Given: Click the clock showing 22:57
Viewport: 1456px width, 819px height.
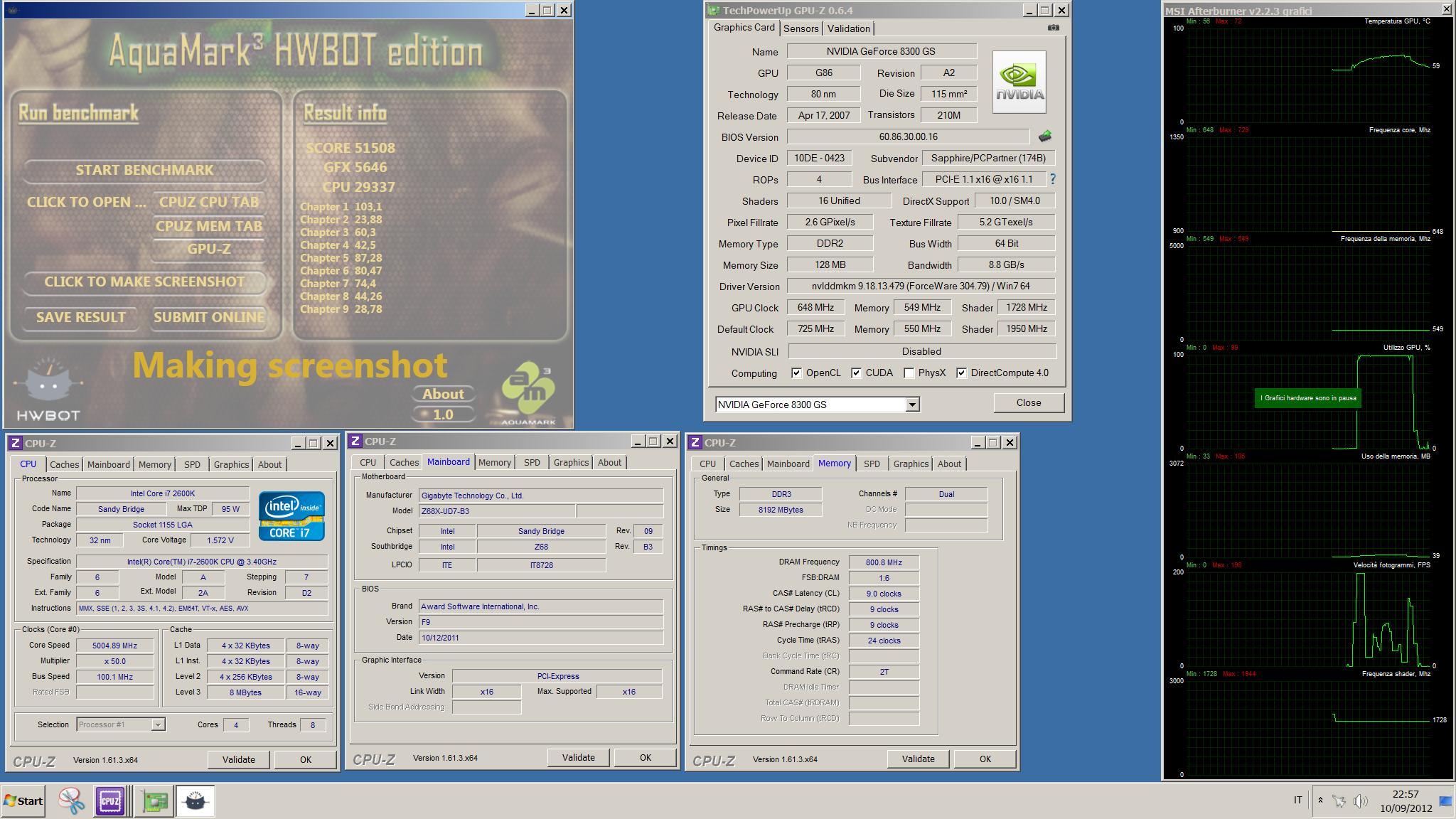Looking at the screenshot, I should click(x=1406, y=794).
